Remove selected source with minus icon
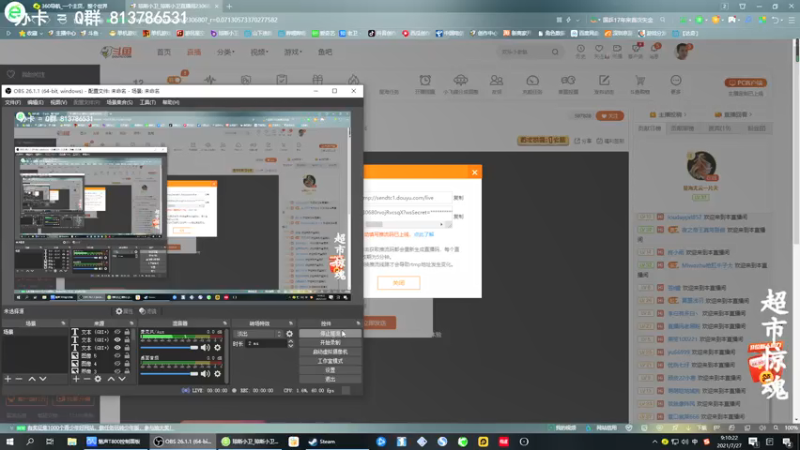Screen dimensions: 800x450 click(x=87, y=379)
